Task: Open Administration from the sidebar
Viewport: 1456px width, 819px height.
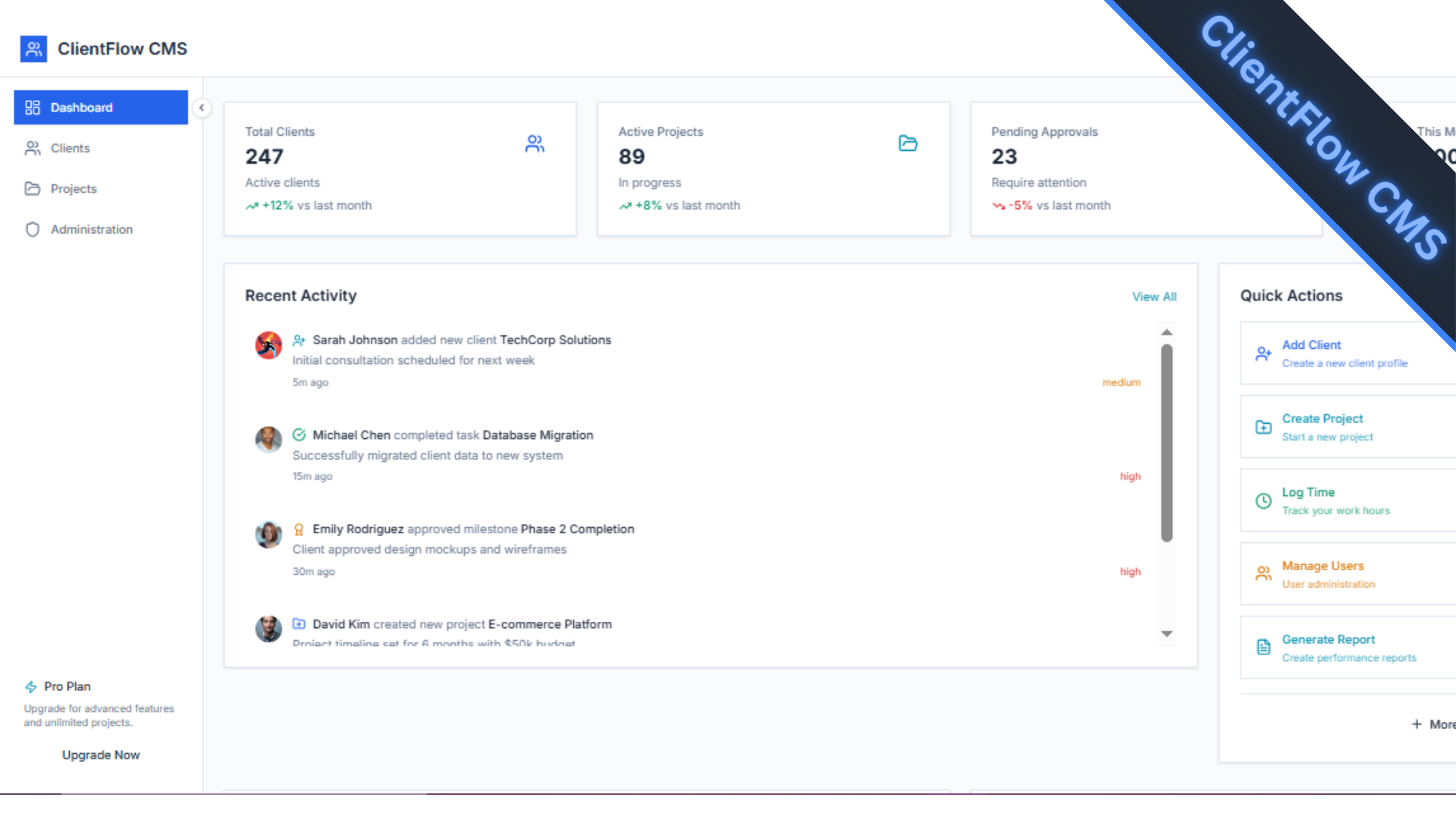Action: pyautogui.click(x=91, y=230)
